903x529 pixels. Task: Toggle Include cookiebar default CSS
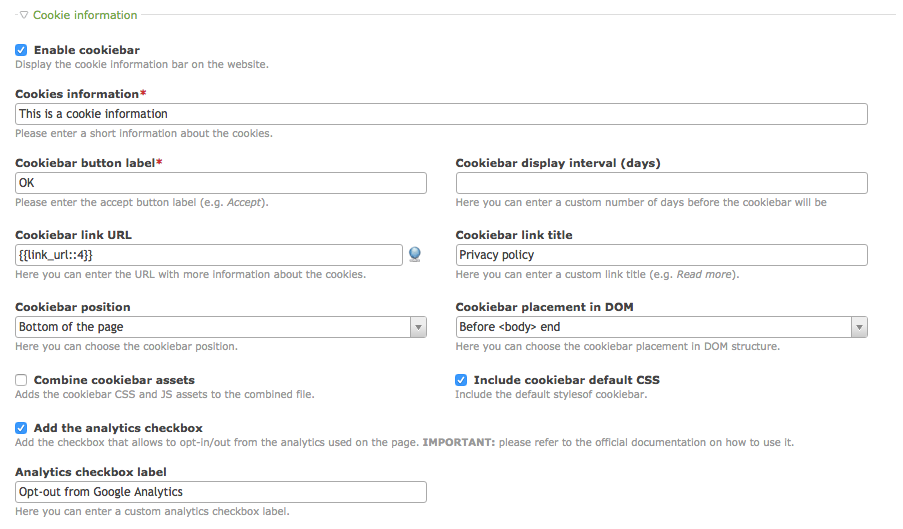(x=461, y=380)
